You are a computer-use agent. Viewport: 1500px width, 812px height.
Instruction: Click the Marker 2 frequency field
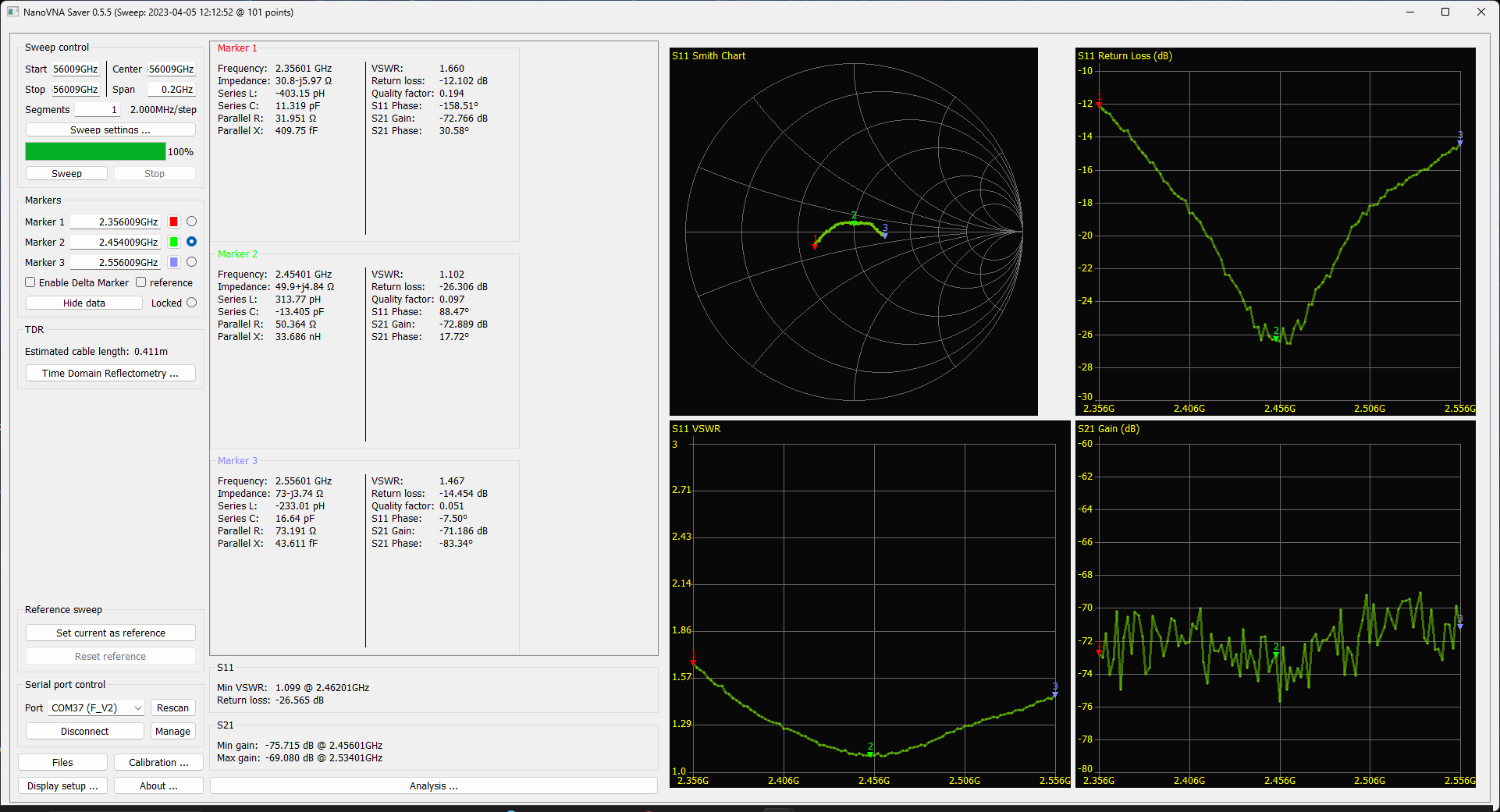point(116,242)
